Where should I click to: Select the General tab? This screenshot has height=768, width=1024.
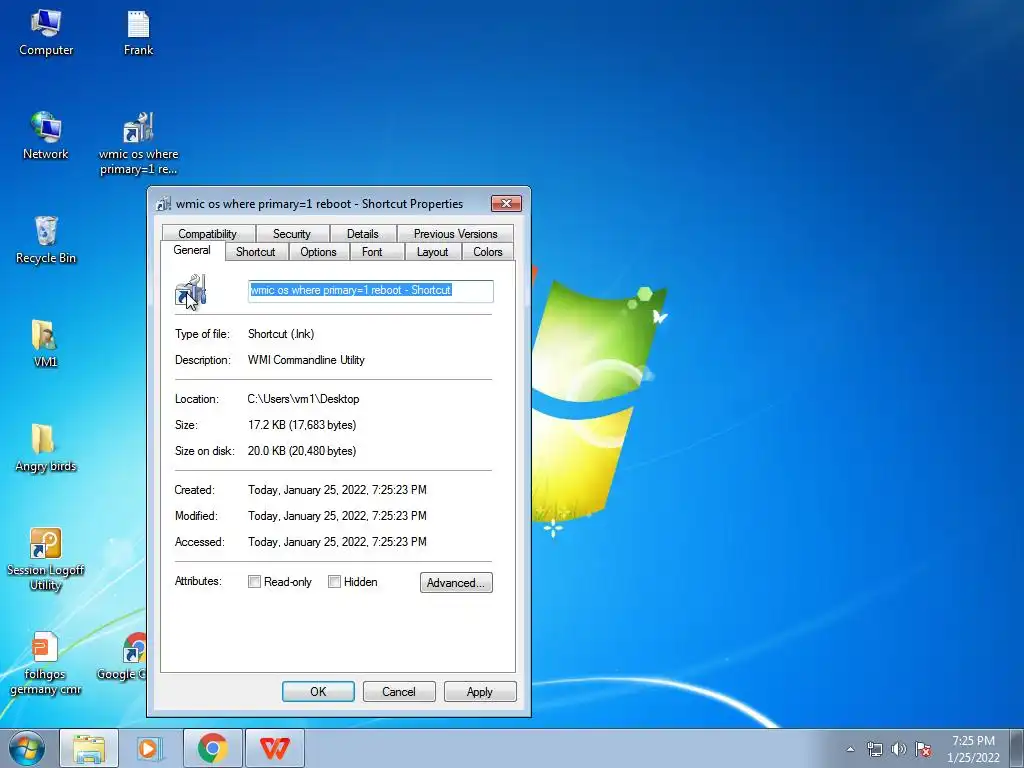coord(192,251)
